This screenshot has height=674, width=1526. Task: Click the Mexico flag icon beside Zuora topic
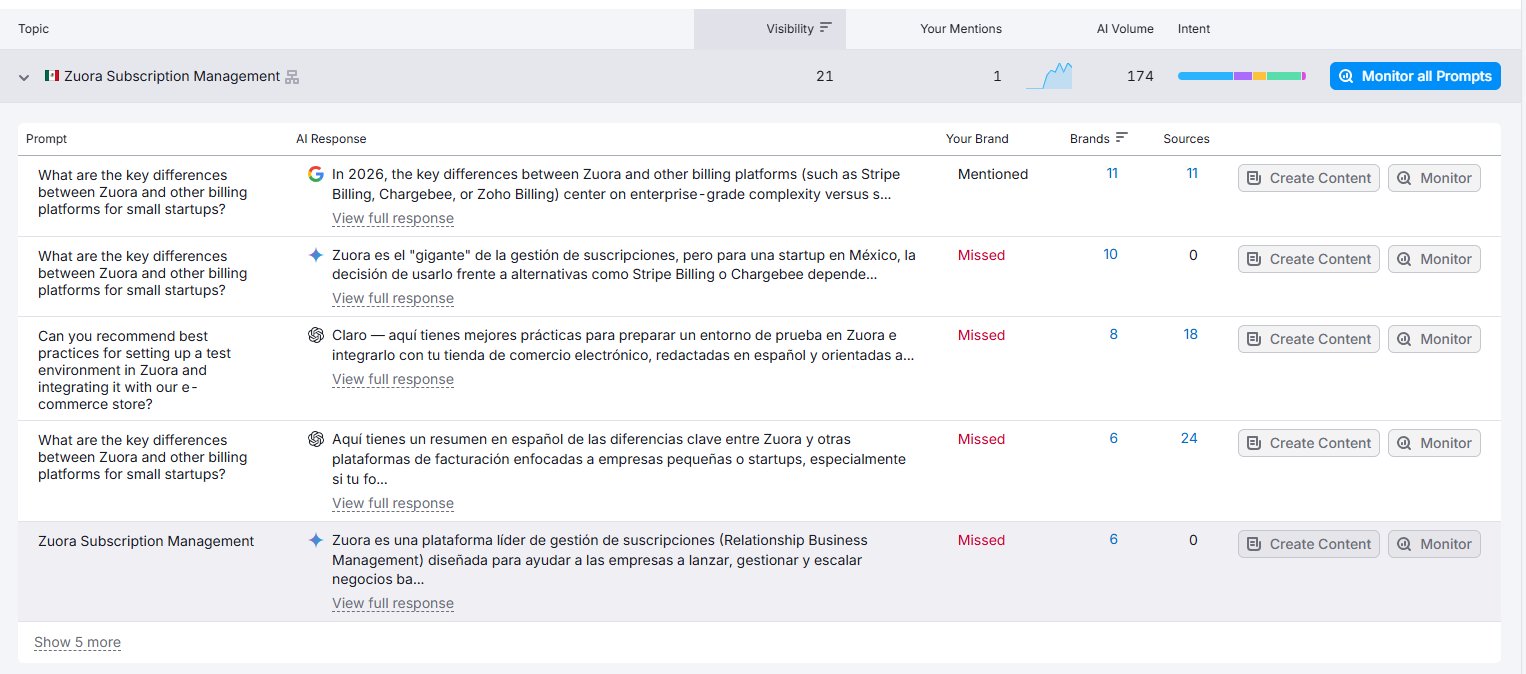click(52, 76)
